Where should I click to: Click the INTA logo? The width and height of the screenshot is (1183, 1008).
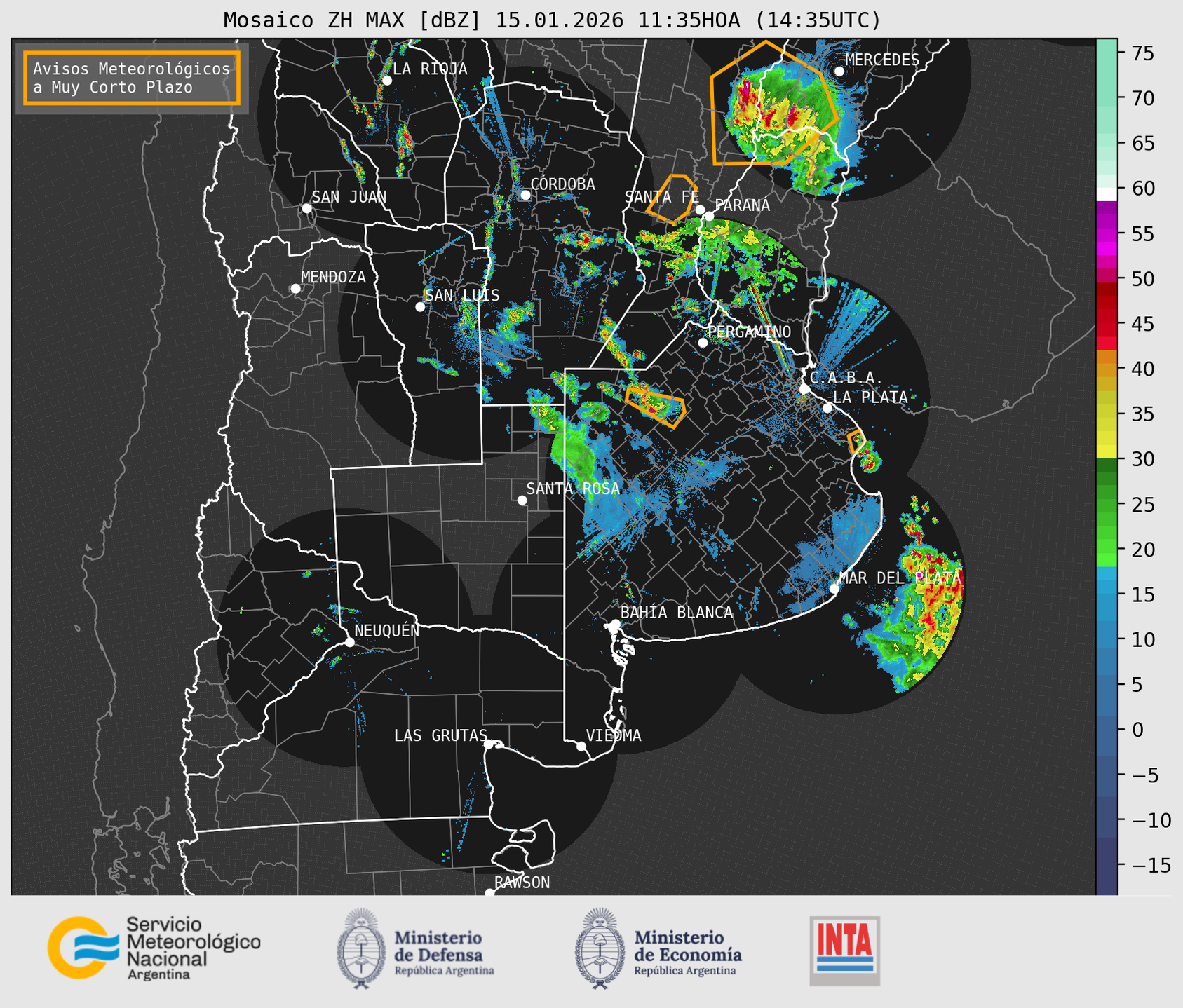[x=844, y=951]
